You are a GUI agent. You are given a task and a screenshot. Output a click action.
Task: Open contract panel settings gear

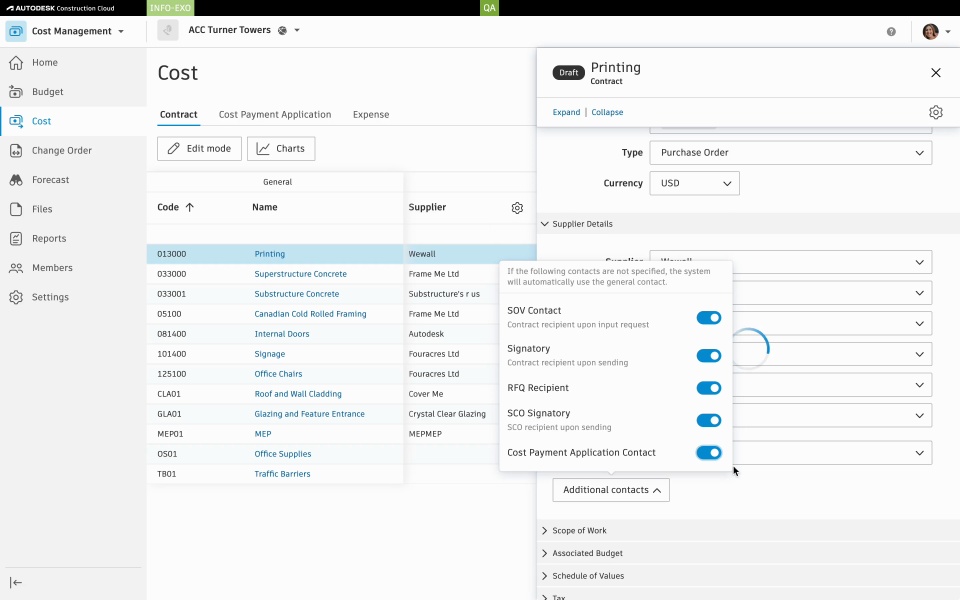pos(936,112)
